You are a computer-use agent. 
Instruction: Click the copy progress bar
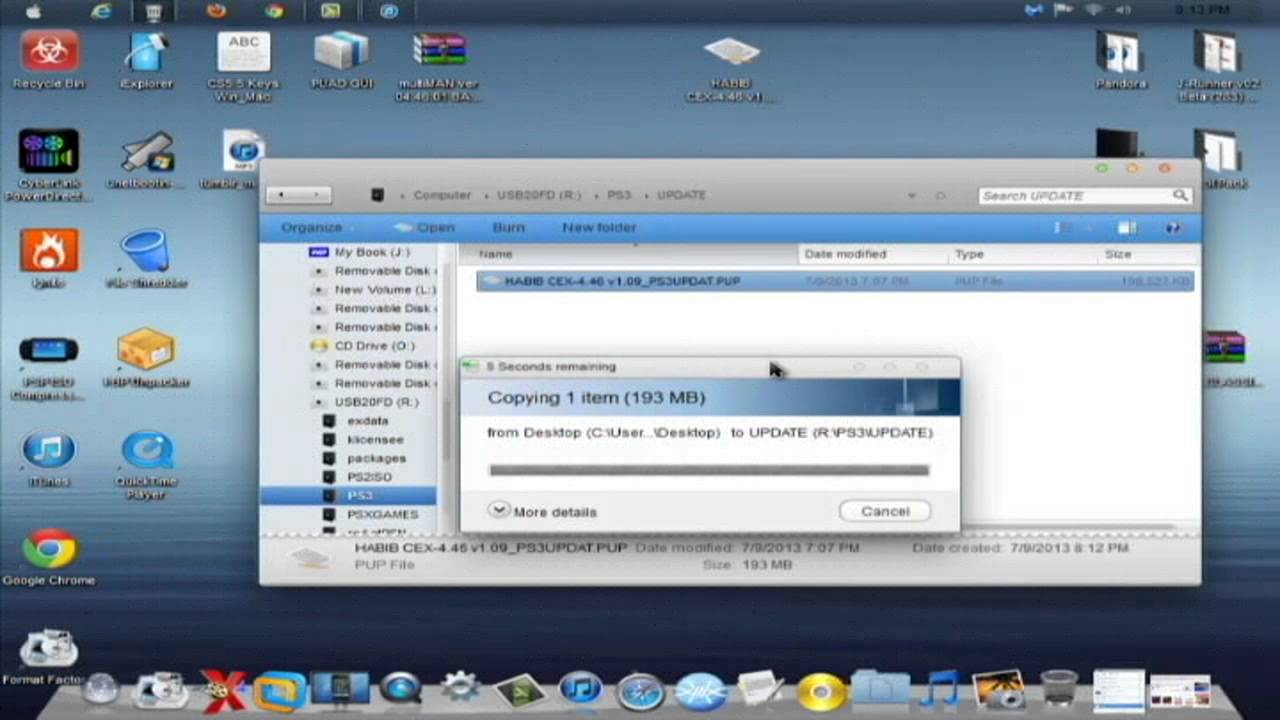pyautogui.click(x=709, y=470)
